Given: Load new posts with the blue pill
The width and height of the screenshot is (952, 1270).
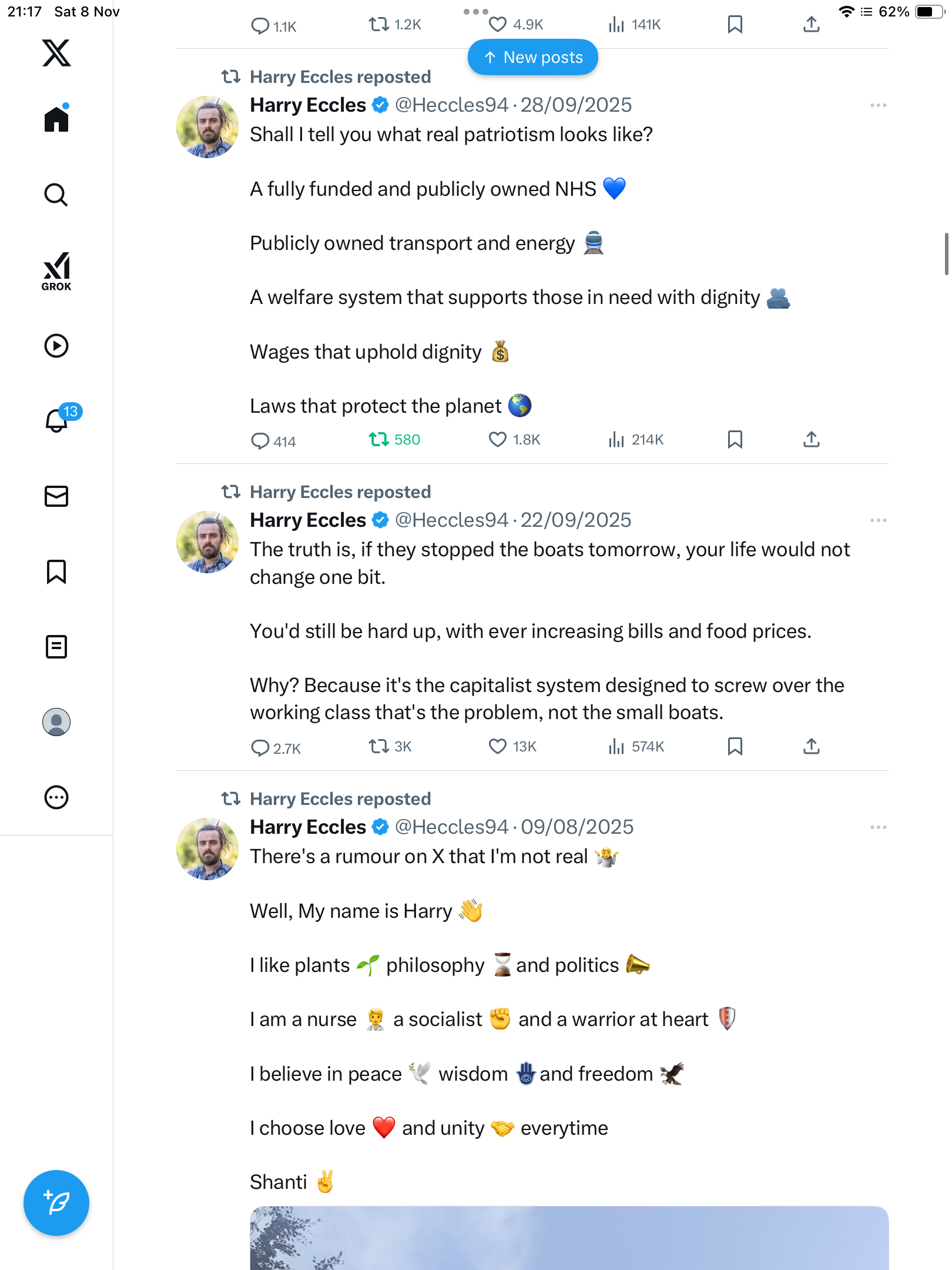Looking at the screenshot, I should tap(533, 58).
